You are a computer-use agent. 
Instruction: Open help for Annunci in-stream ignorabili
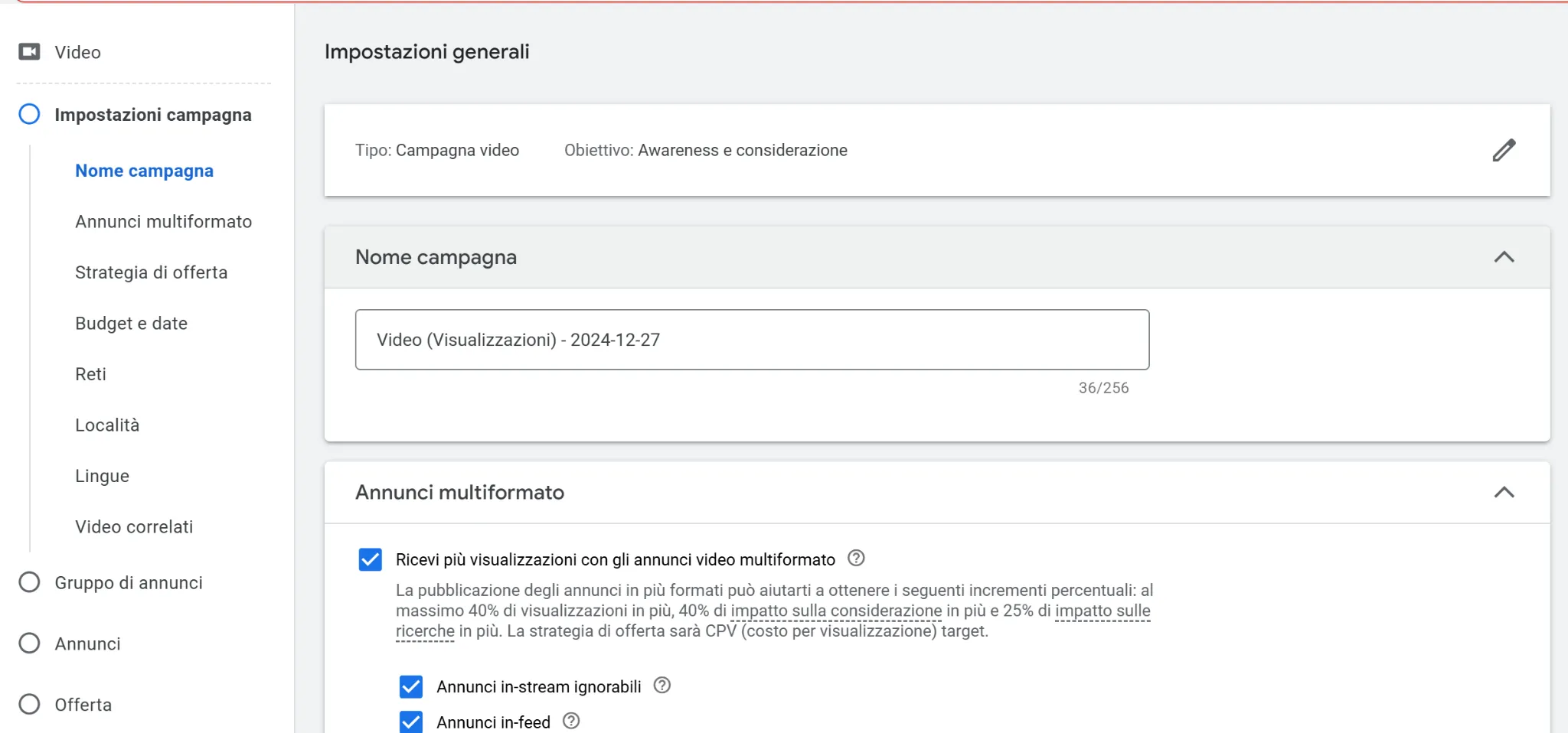(663, 686)
